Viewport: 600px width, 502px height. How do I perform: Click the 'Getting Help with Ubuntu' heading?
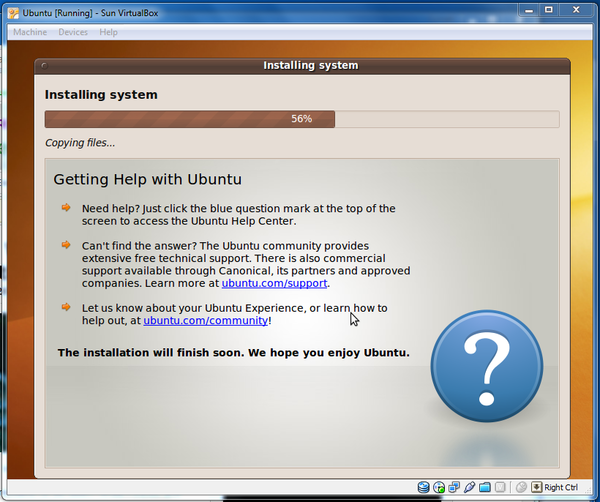(x=147, y=179)
